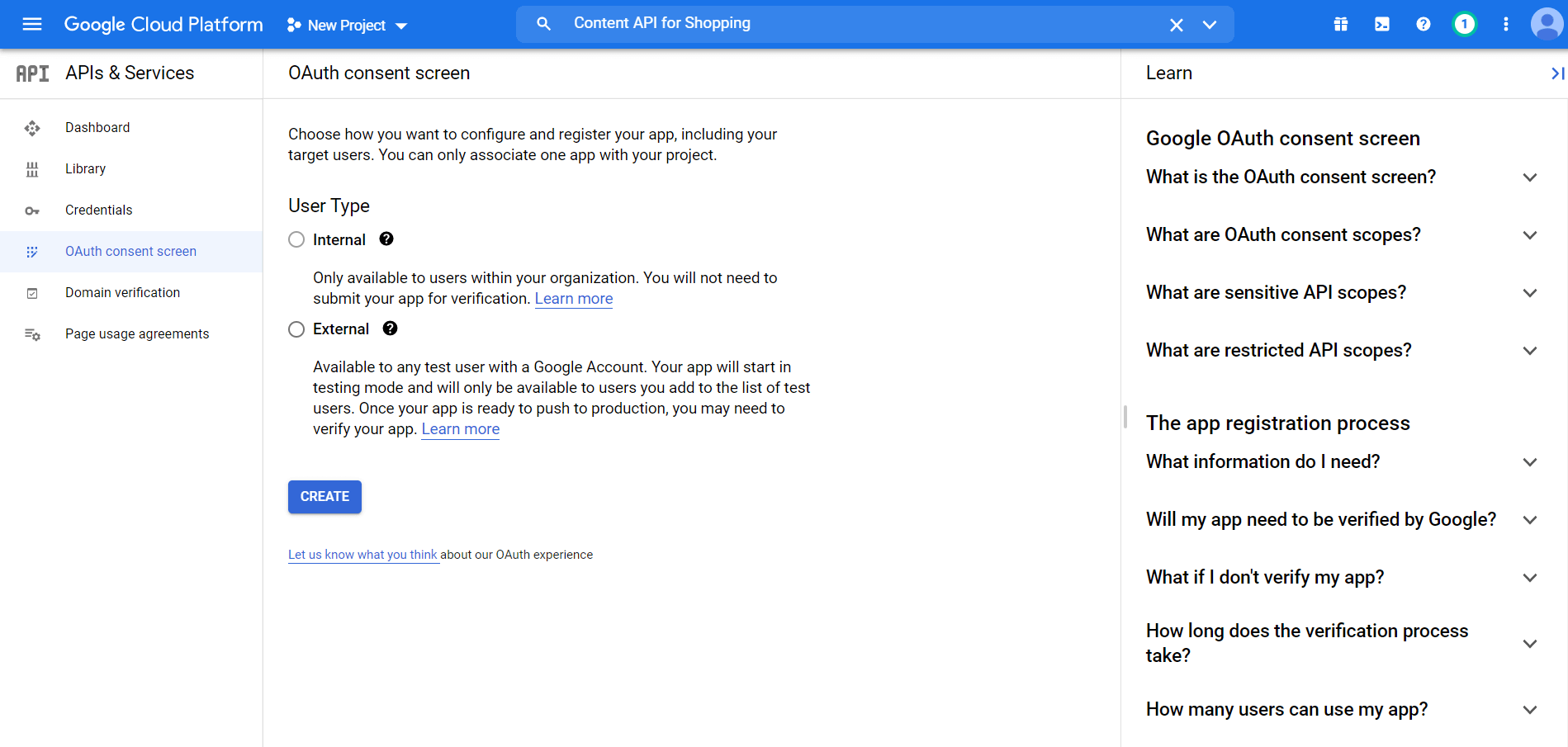Open Credentials in the sidebar
The height and width of the screenshot is (747, 1568).
(131, 210)
